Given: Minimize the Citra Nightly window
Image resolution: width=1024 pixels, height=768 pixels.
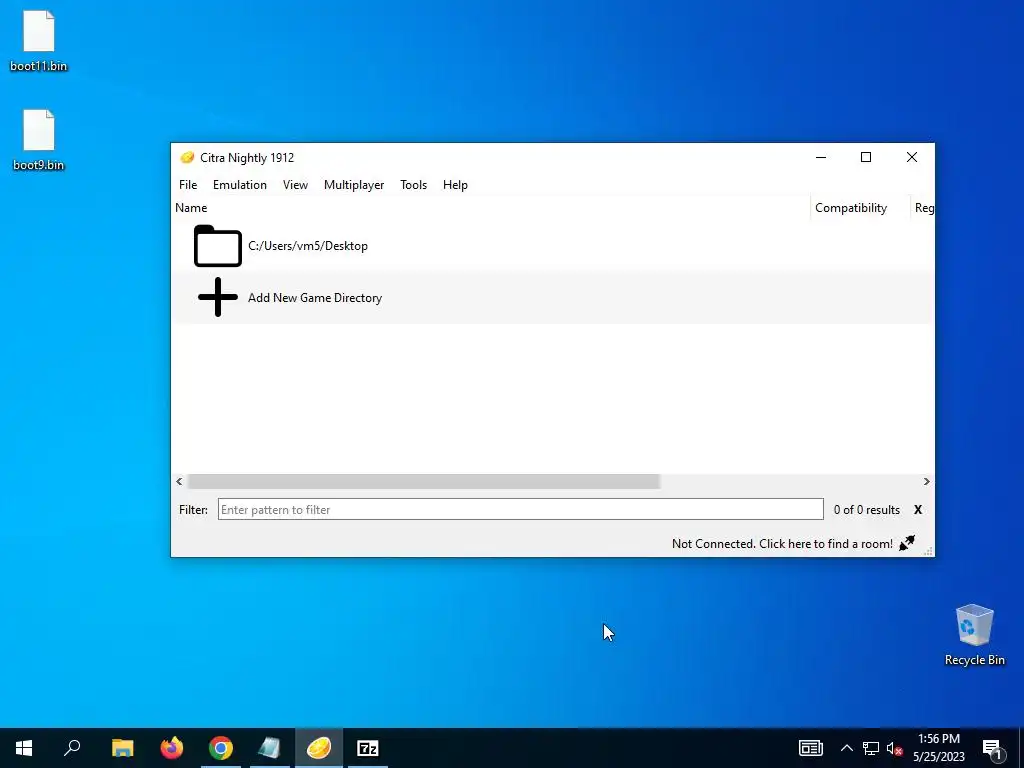Looking at the screenshot, I should click(821, 157).
